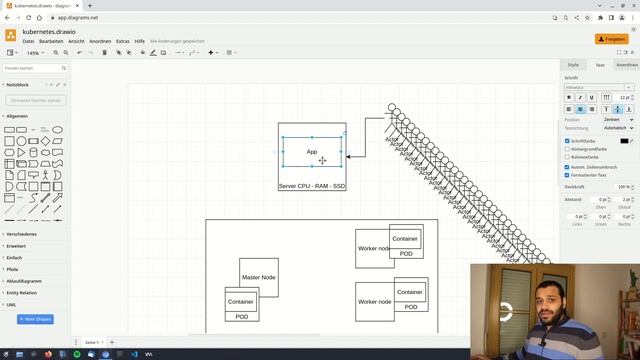This screenshot has width=640, height=360.
Task: Select the cylinder shape in shapes palette
Action: [33, 153]
